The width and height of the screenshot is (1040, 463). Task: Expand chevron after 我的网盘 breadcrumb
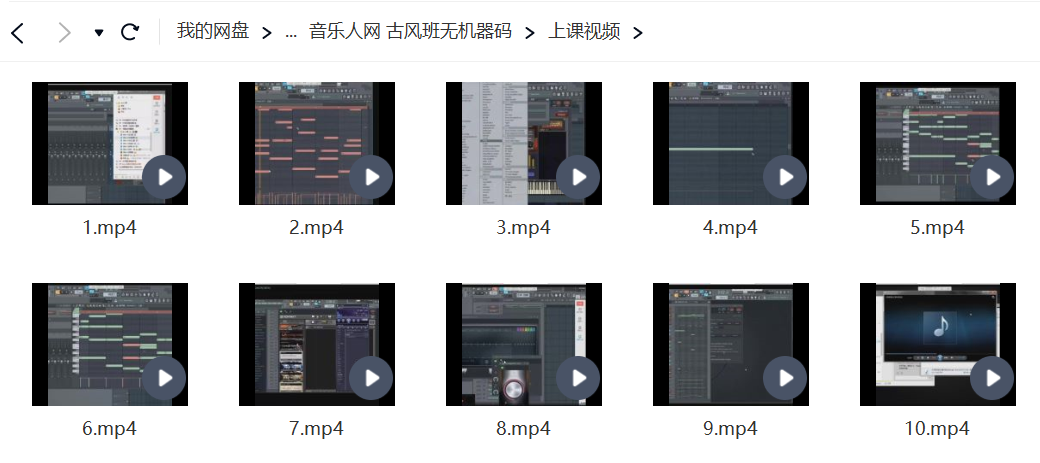[266, 33]
